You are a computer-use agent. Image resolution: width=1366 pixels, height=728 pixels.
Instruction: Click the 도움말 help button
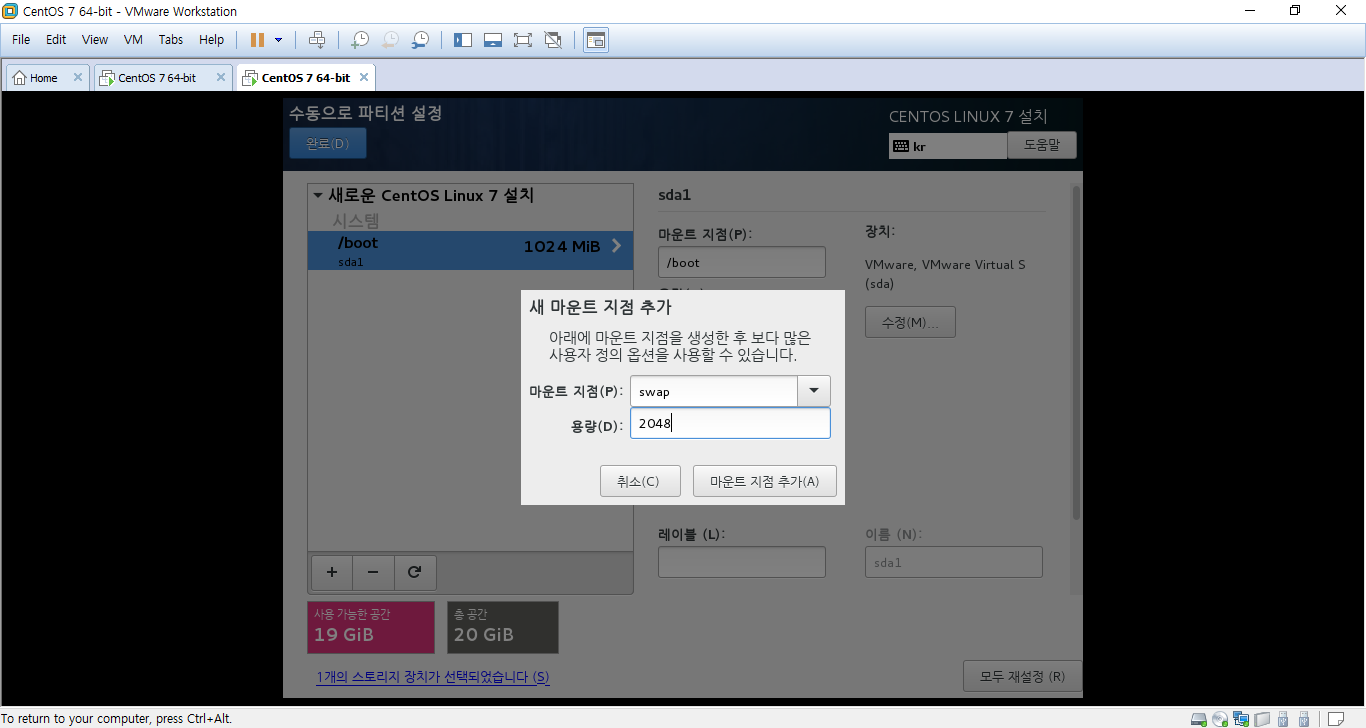click(1041, 144)
